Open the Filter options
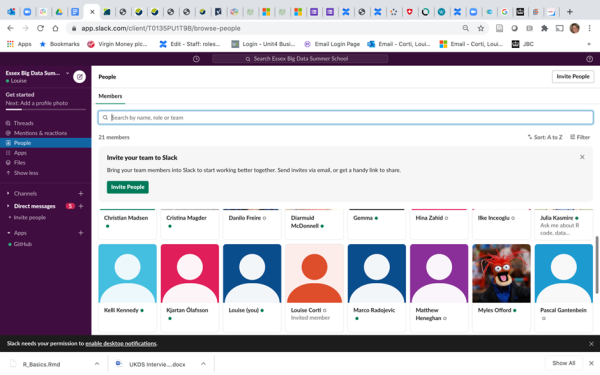Screen dimensions: 600x375 click(x=580, y=137)
